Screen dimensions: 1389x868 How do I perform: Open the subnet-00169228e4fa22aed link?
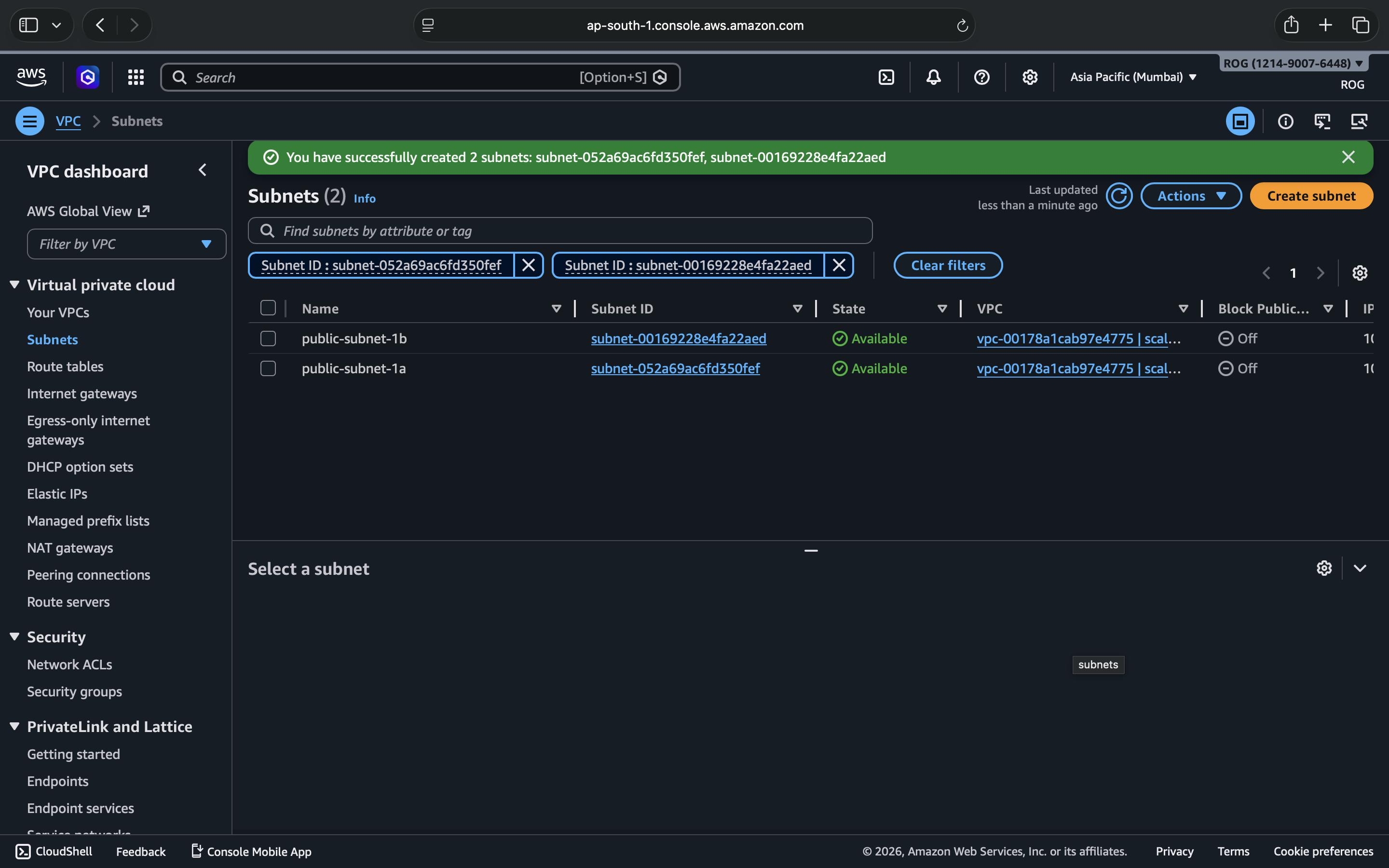pos(679,339)
